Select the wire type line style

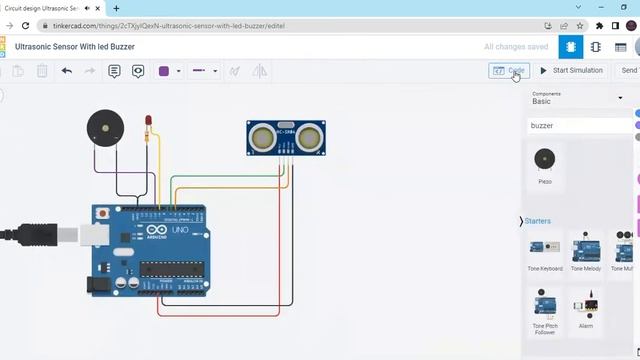(199, 71)
